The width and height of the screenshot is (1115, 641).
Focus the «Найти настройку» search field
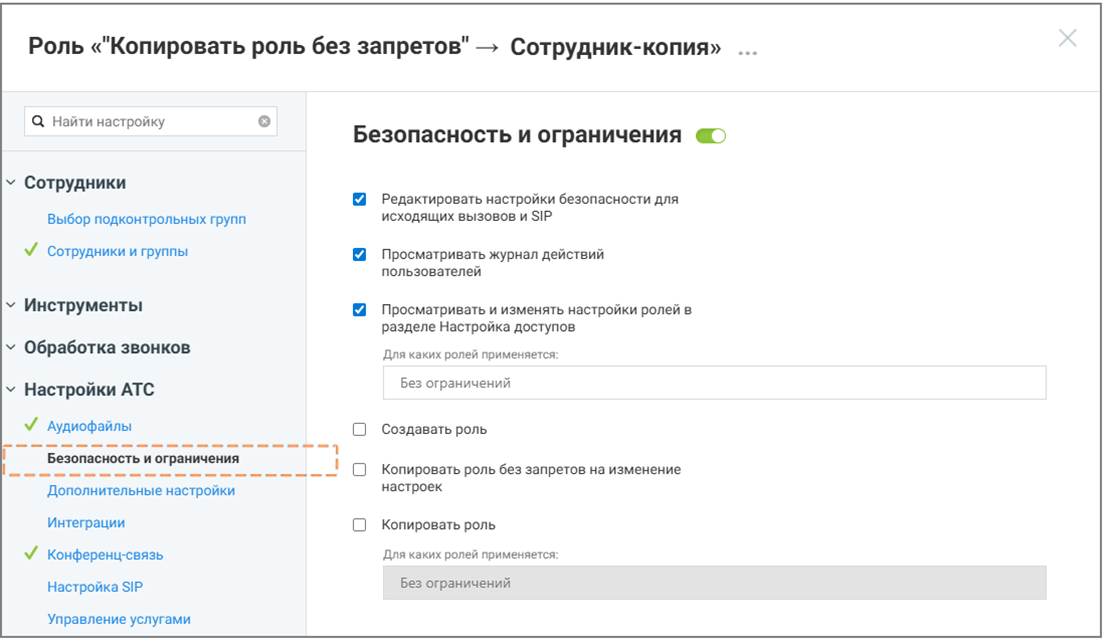click(x=151, y=122)
